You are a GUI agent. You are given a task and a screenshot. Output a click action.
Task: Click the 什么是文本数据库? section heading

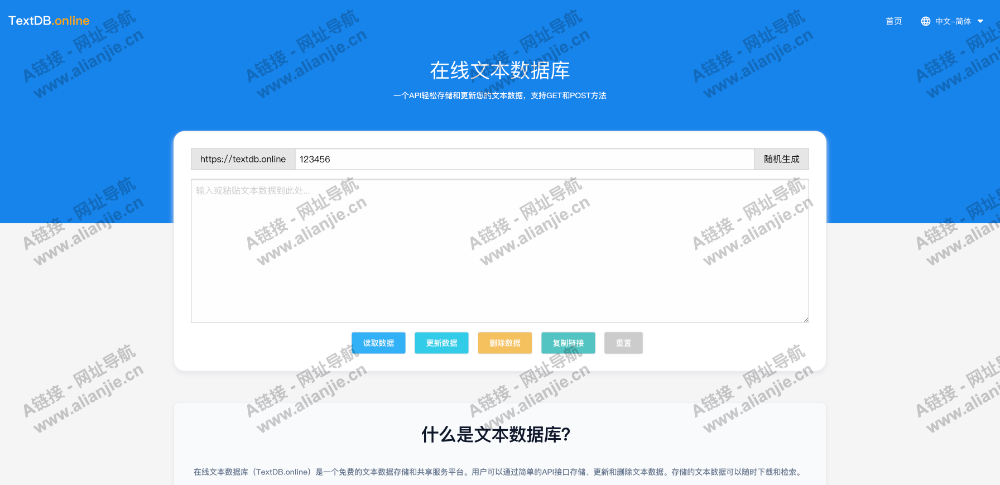pos(495,434)
